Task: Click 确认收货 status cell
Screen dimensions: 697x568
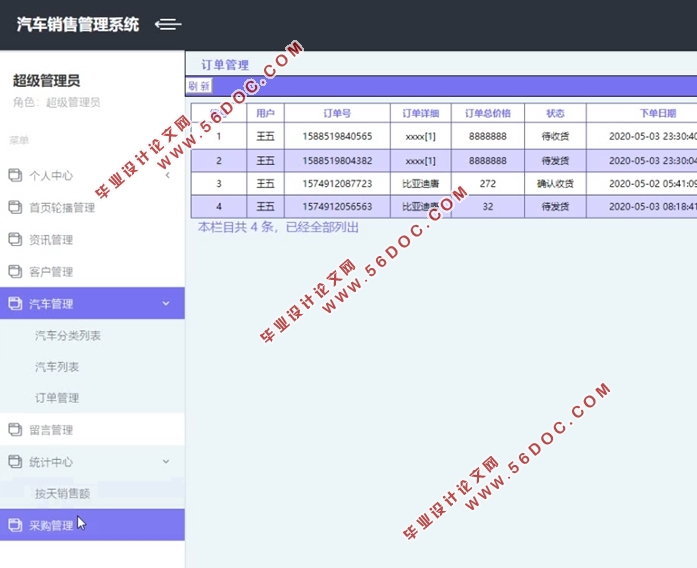Action: (x=555, y=184)
